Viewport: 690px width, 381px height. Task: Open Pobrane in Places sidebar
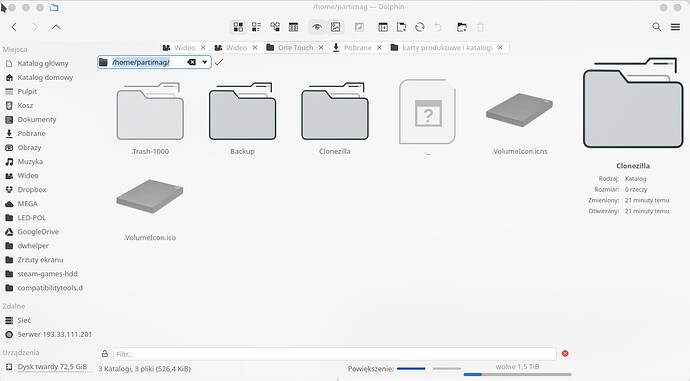point(31,133)
